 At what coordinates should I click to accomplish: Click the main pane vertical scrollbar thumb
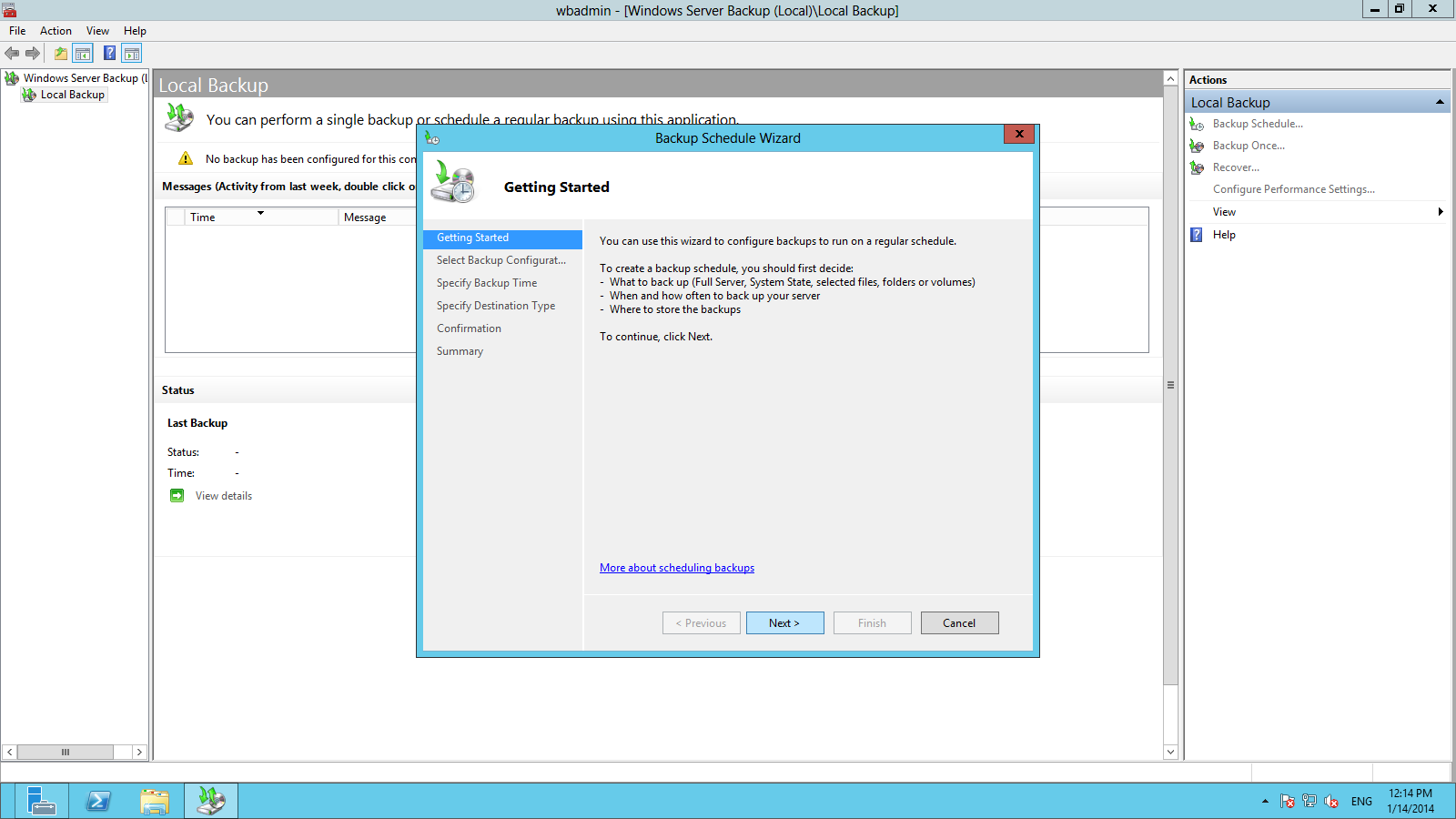1170,386
